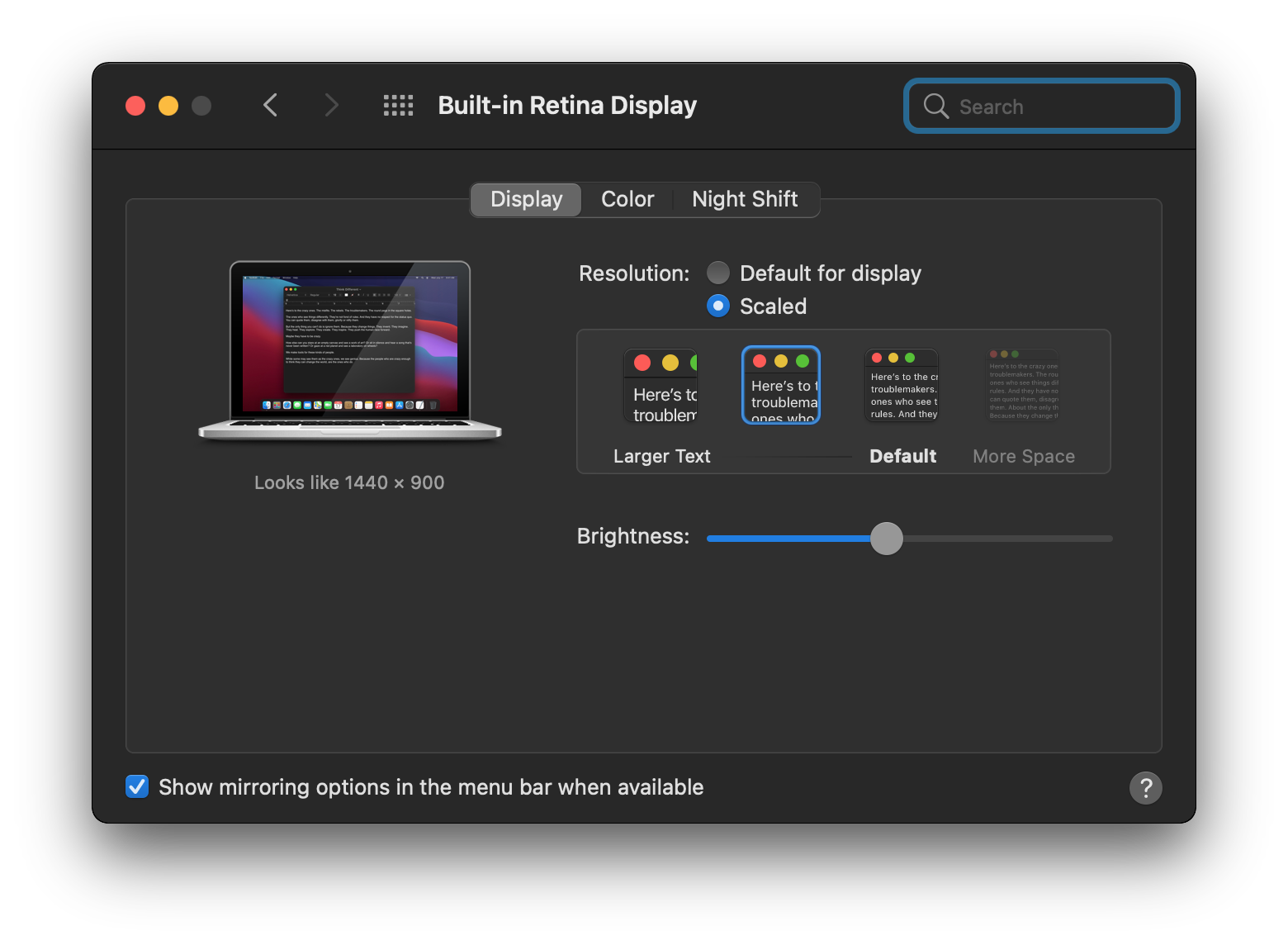Image resolution: width=1288 pixels, height=945 pixels.
Task: Choose the More Space scaling thumbnail
Action: coord(1023,385)
